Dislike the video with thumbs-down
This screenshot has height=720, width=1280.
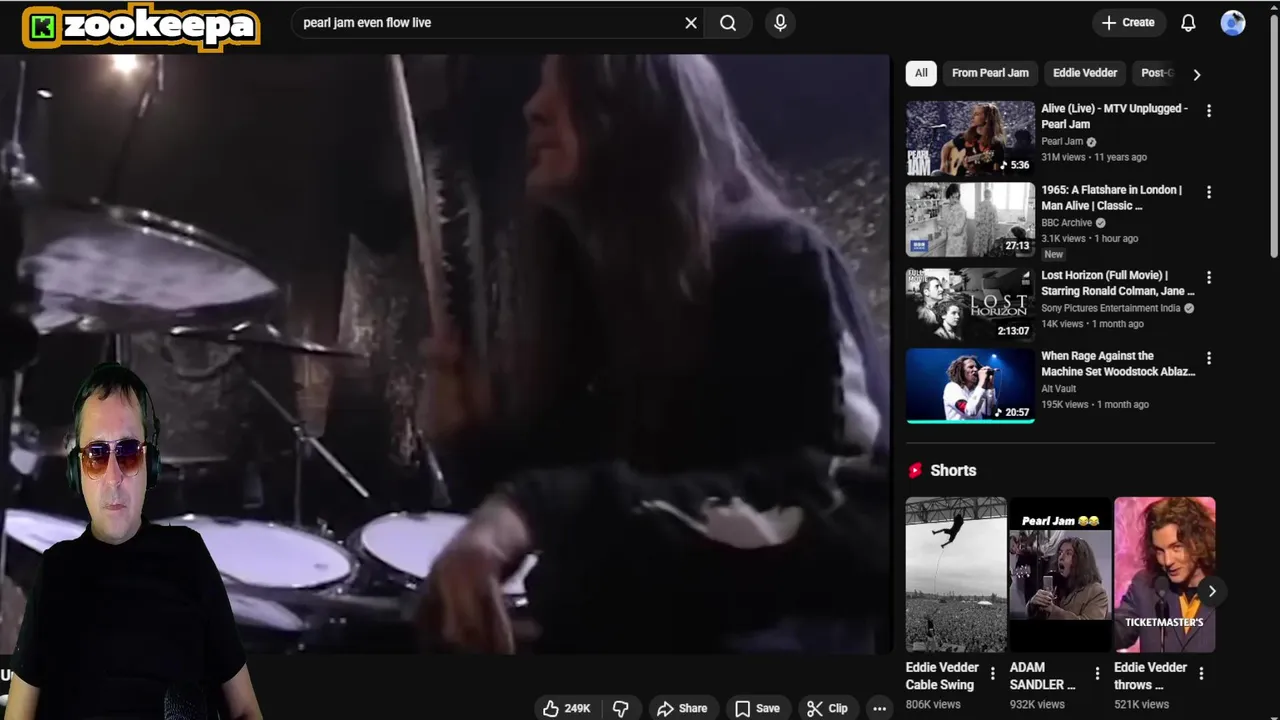click(621, 708)
